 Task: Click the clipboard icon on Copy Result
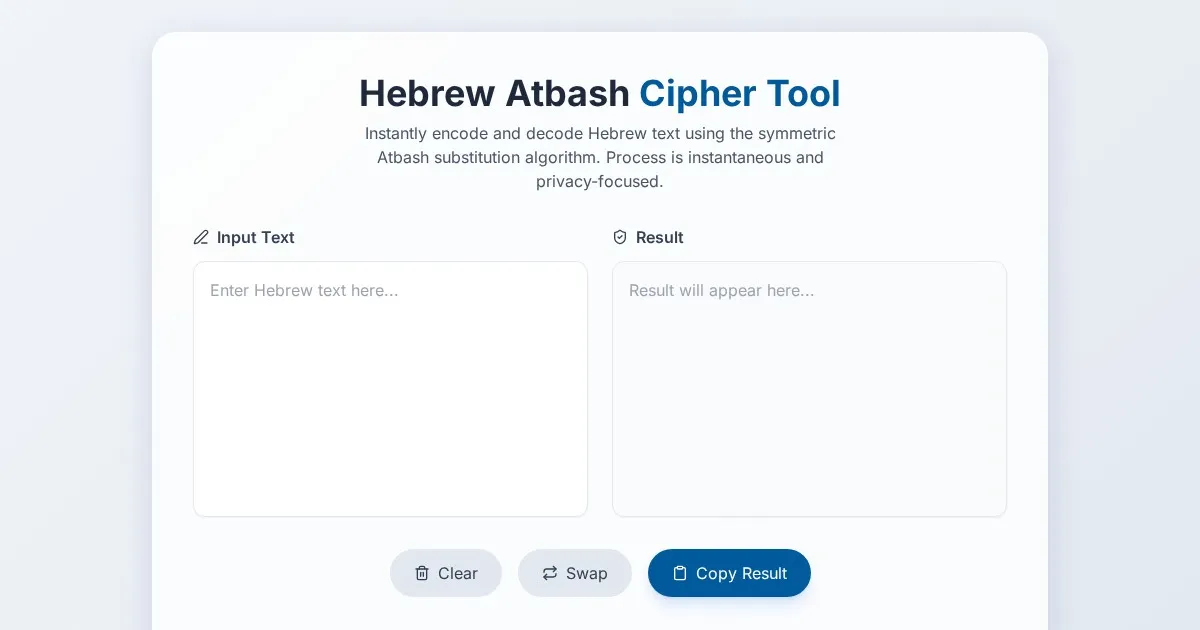point(680,573)
